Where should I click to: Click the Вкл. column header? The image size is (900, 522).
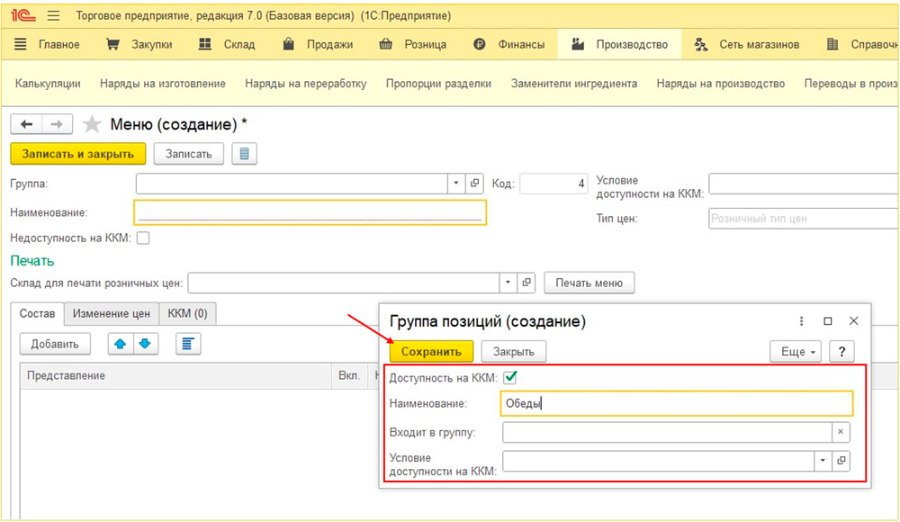[349, 376]
